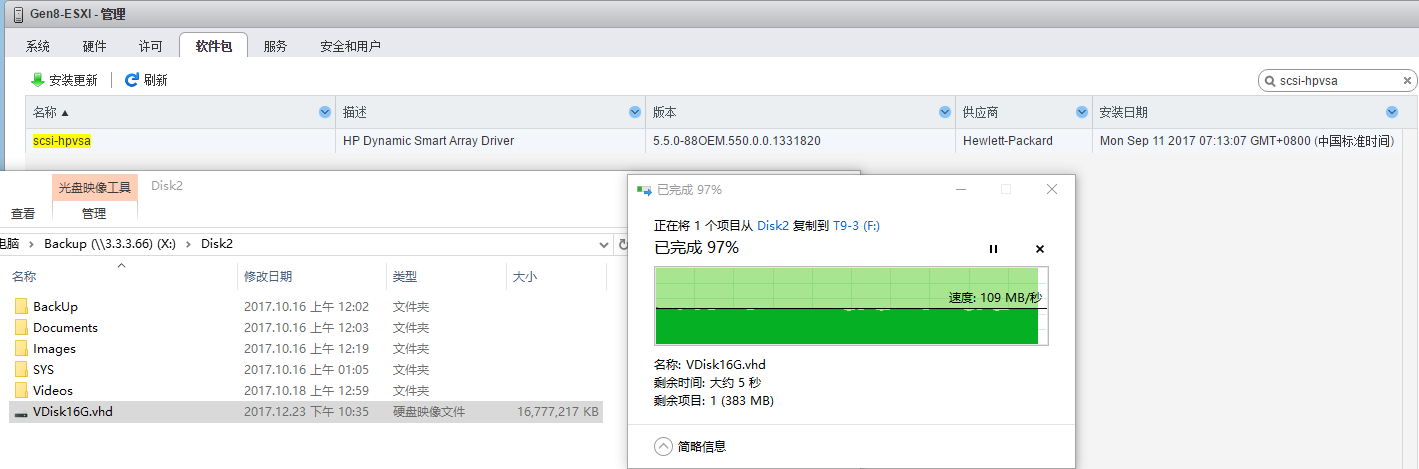
Task: Select the BackUp folder icon
Action: pyautogui.click(x=22, y=307)
